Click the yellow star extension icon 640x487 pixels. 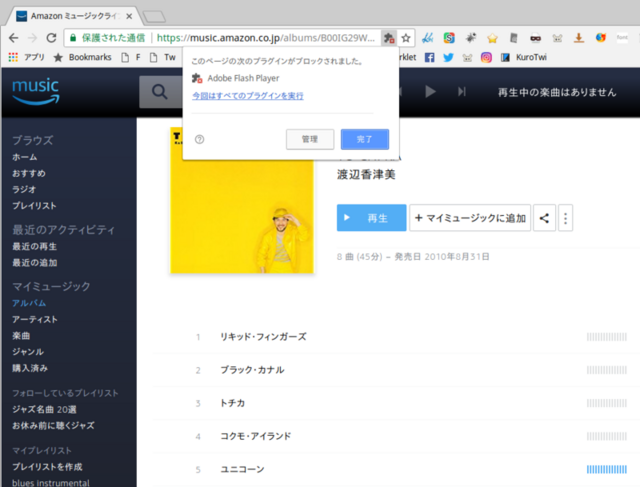click(492, 38)
